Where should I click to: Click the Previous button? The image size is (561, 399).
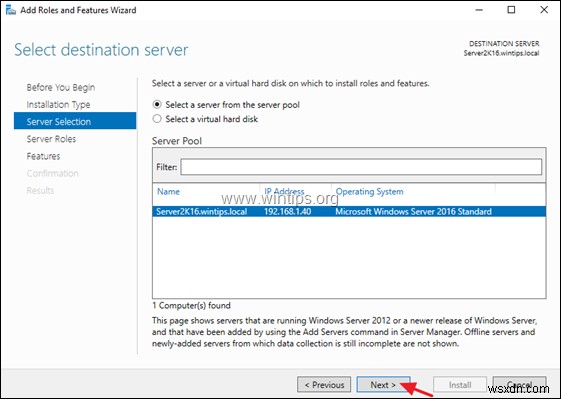pyautogui.click(x=324, y=385)
